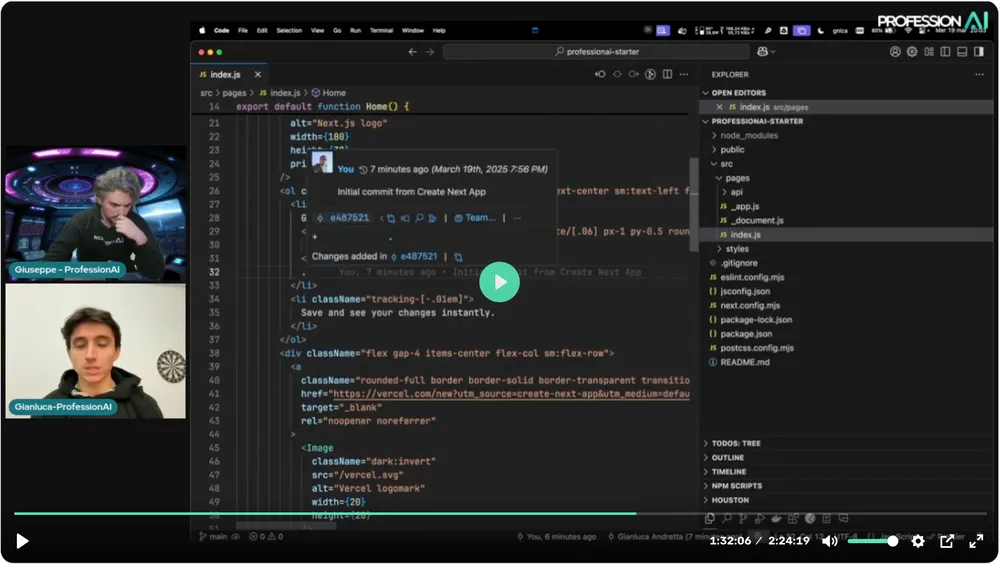Open _app.js in the file tree
Viewport: 1000px width, 564px height.
(745, 206)
